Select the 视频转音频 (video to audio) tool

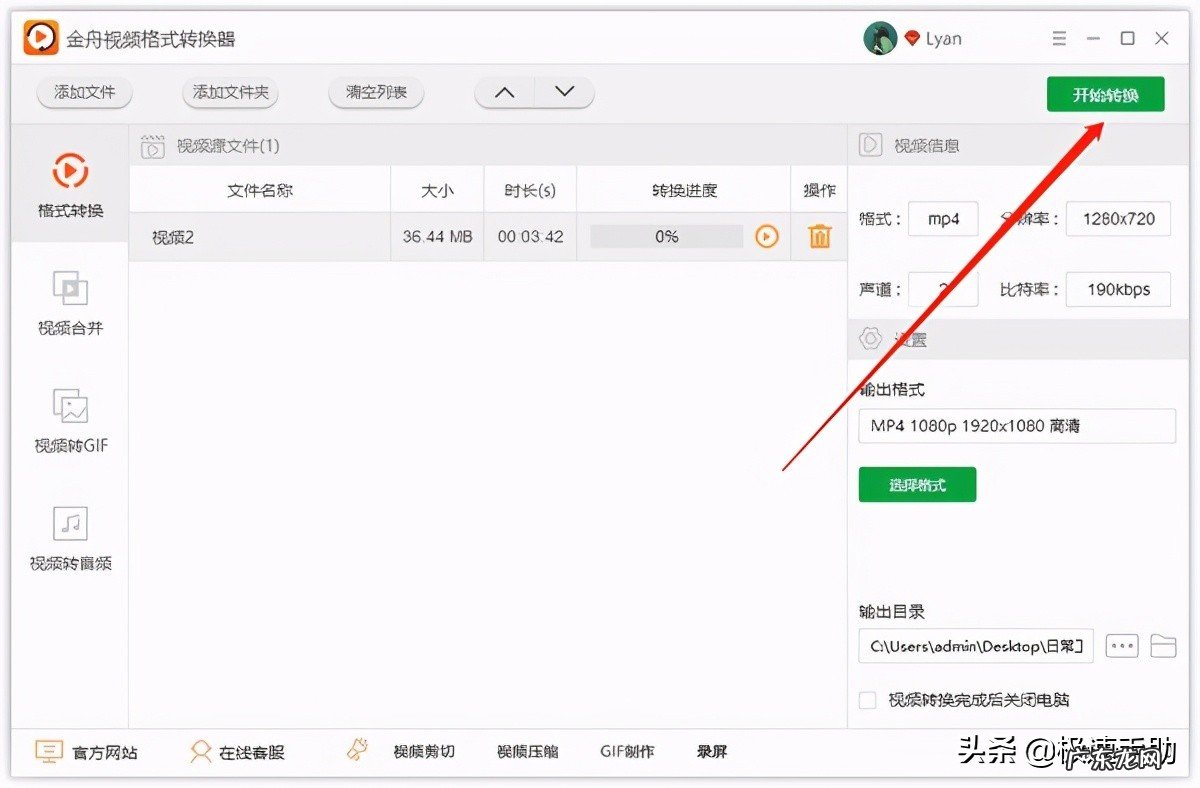coord(68,538)
